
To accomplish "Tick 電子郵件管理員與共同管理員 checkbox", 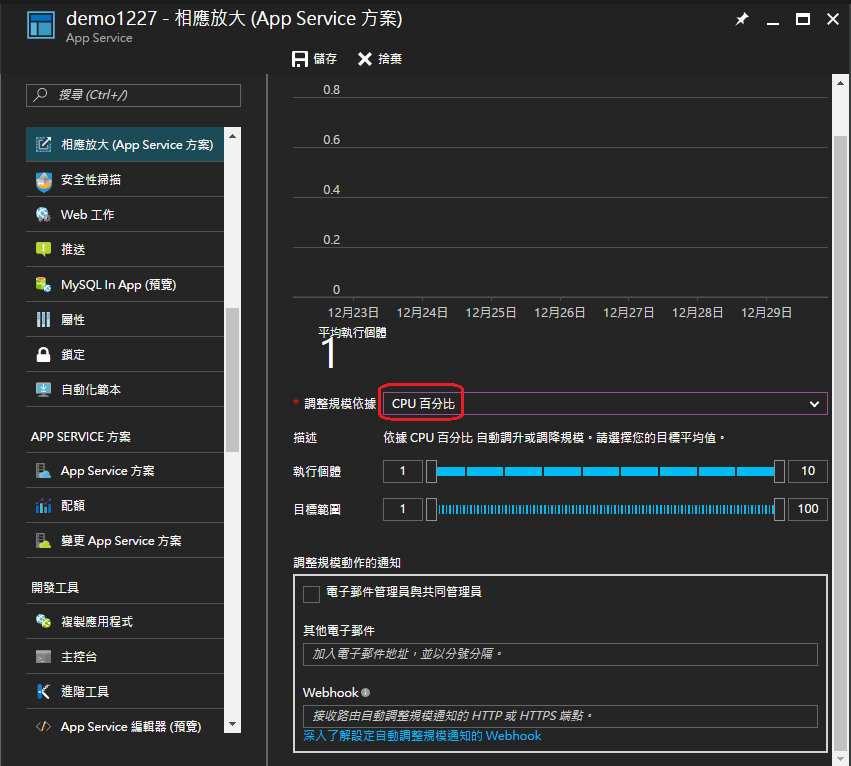I will [312, 594].
